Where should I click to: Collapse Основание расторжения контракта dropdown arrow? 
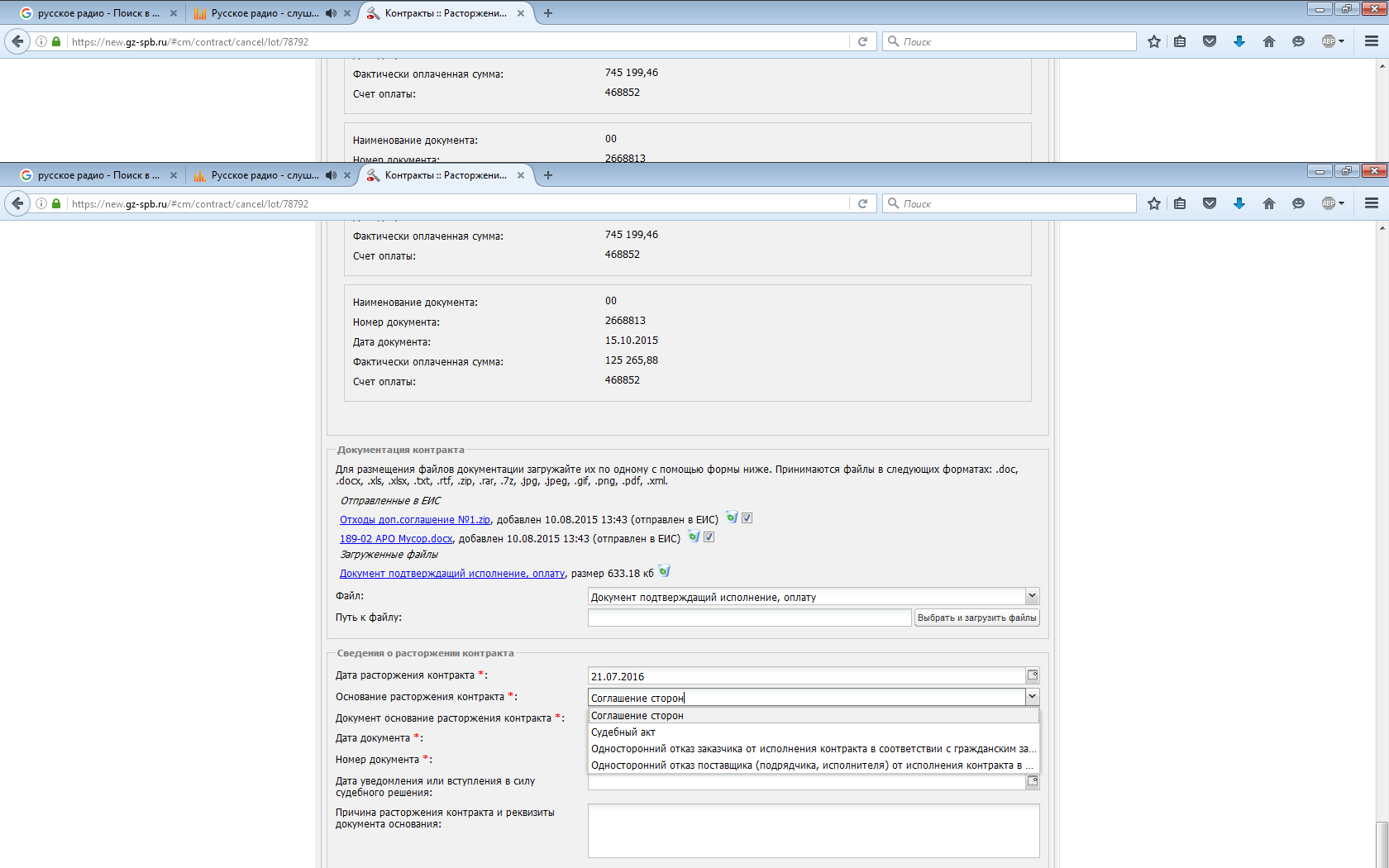click(1032, 697)
